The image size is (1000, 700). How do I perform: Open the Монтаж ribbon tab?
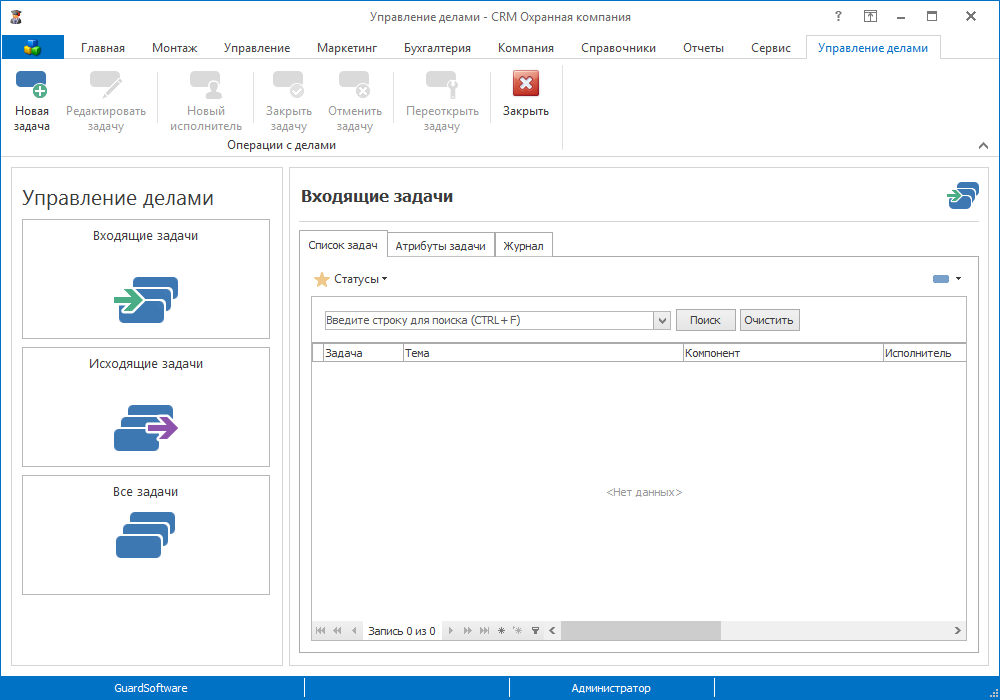point(174,48)
